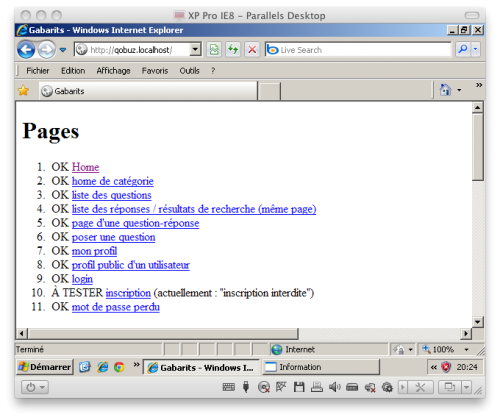
Task: Open the recent pages dropdown arrow
Action: (63, 50)
